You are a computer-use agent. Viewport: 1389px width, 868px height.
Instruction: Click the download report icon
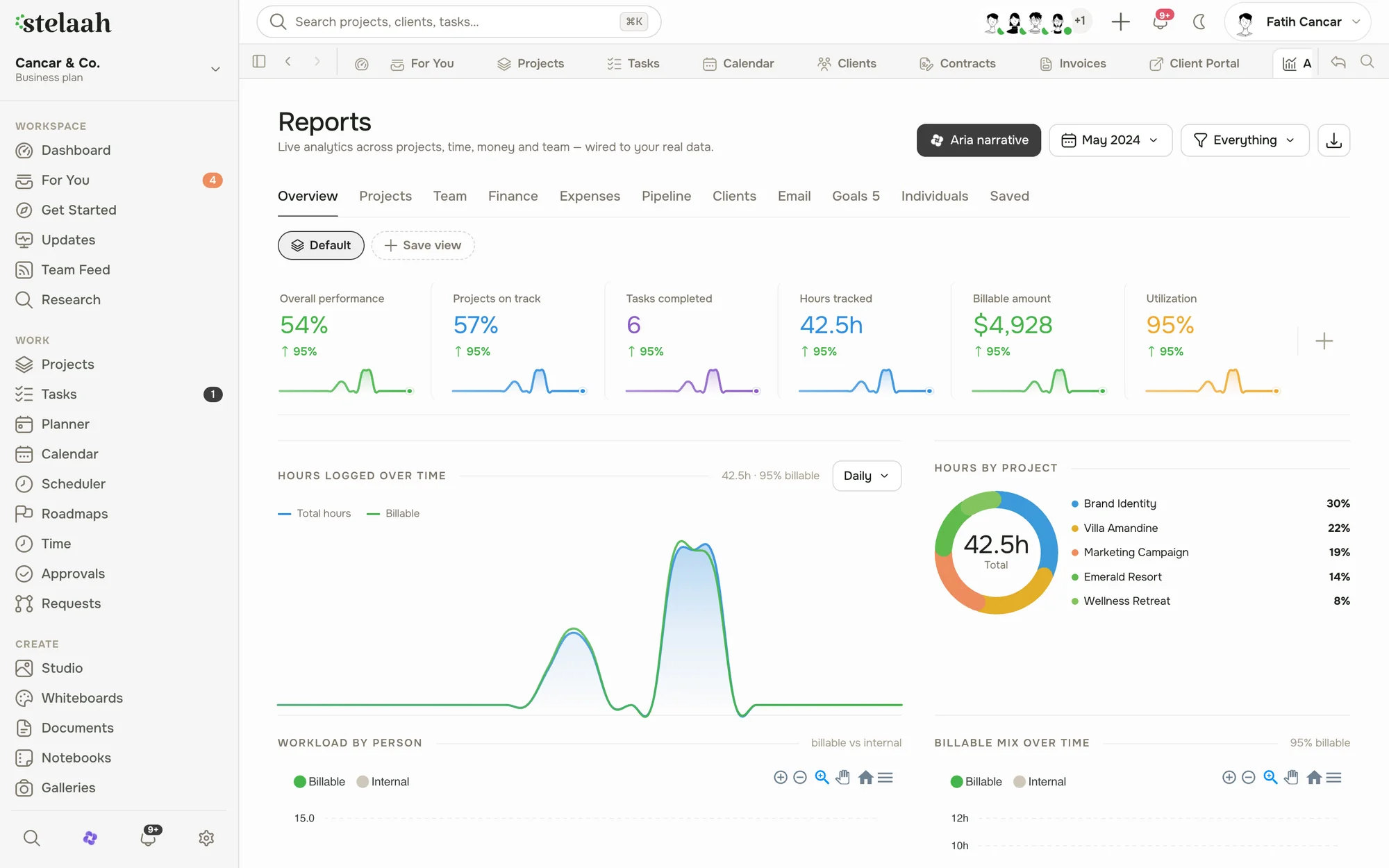click(1333, 140)
